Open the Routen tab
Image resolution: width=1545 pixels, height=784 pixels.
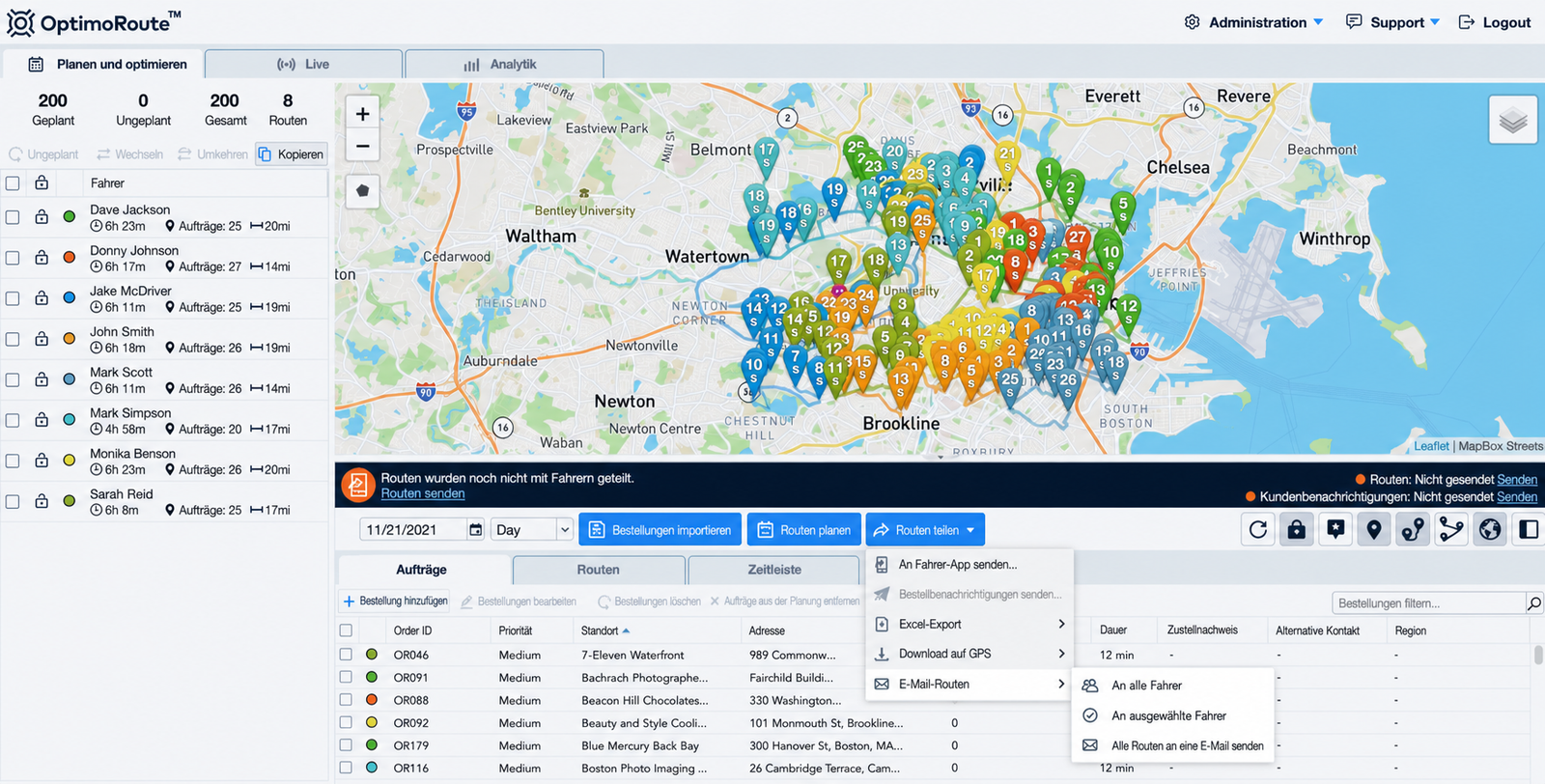(599, 570)
